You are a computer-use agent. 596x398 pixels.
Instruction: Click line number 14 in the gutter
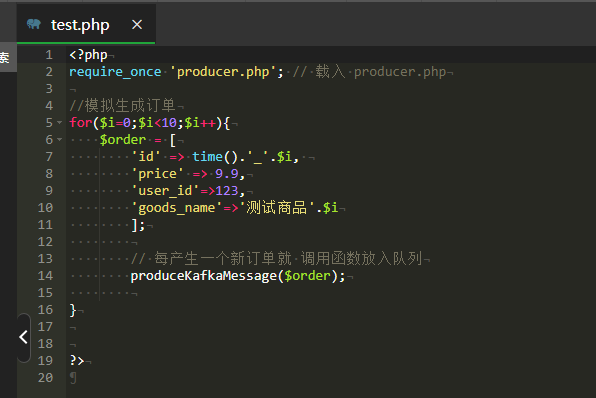tap(45, 276)
